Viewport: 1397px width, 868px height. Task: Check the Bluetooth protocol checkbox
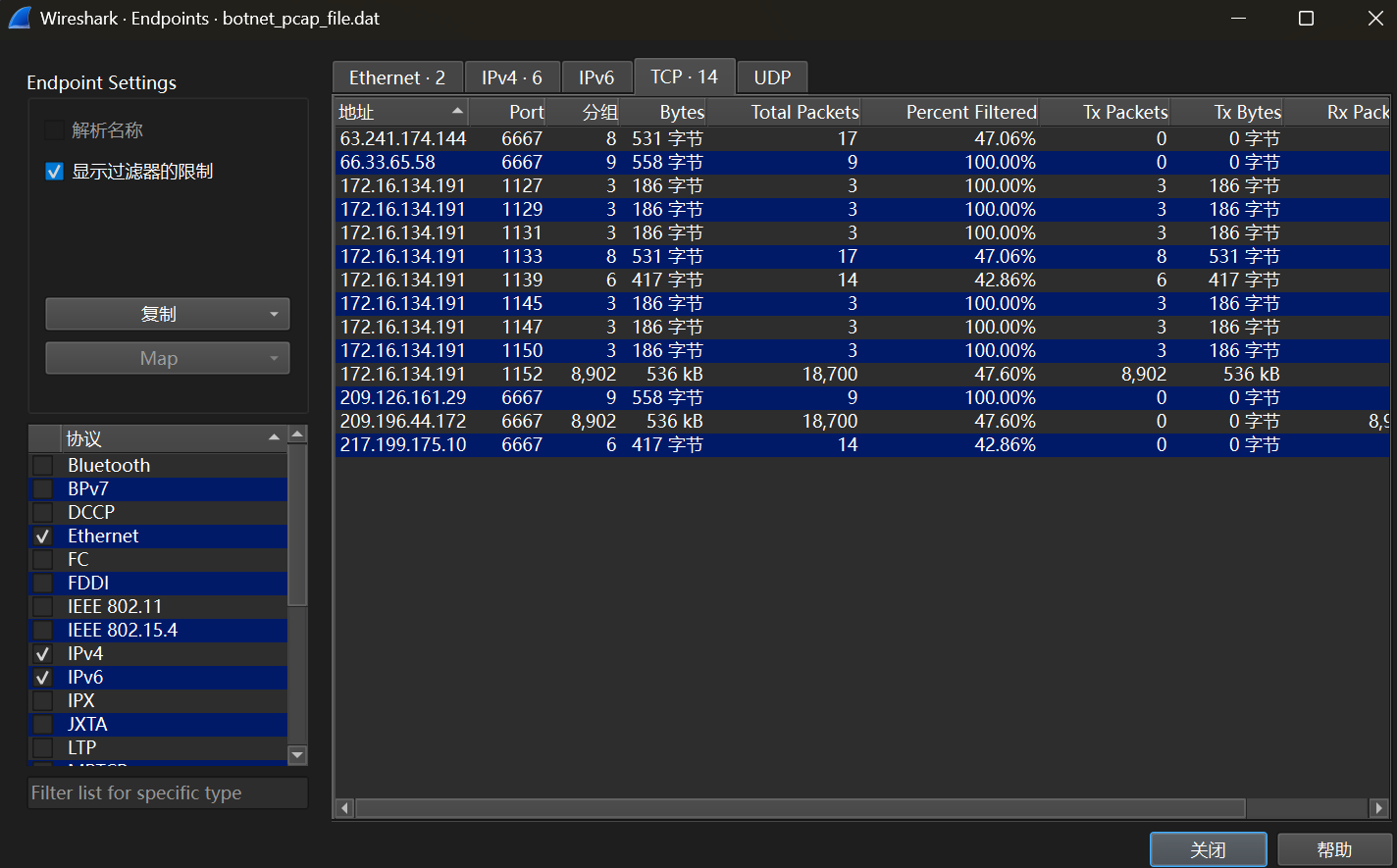coord(43,465)
